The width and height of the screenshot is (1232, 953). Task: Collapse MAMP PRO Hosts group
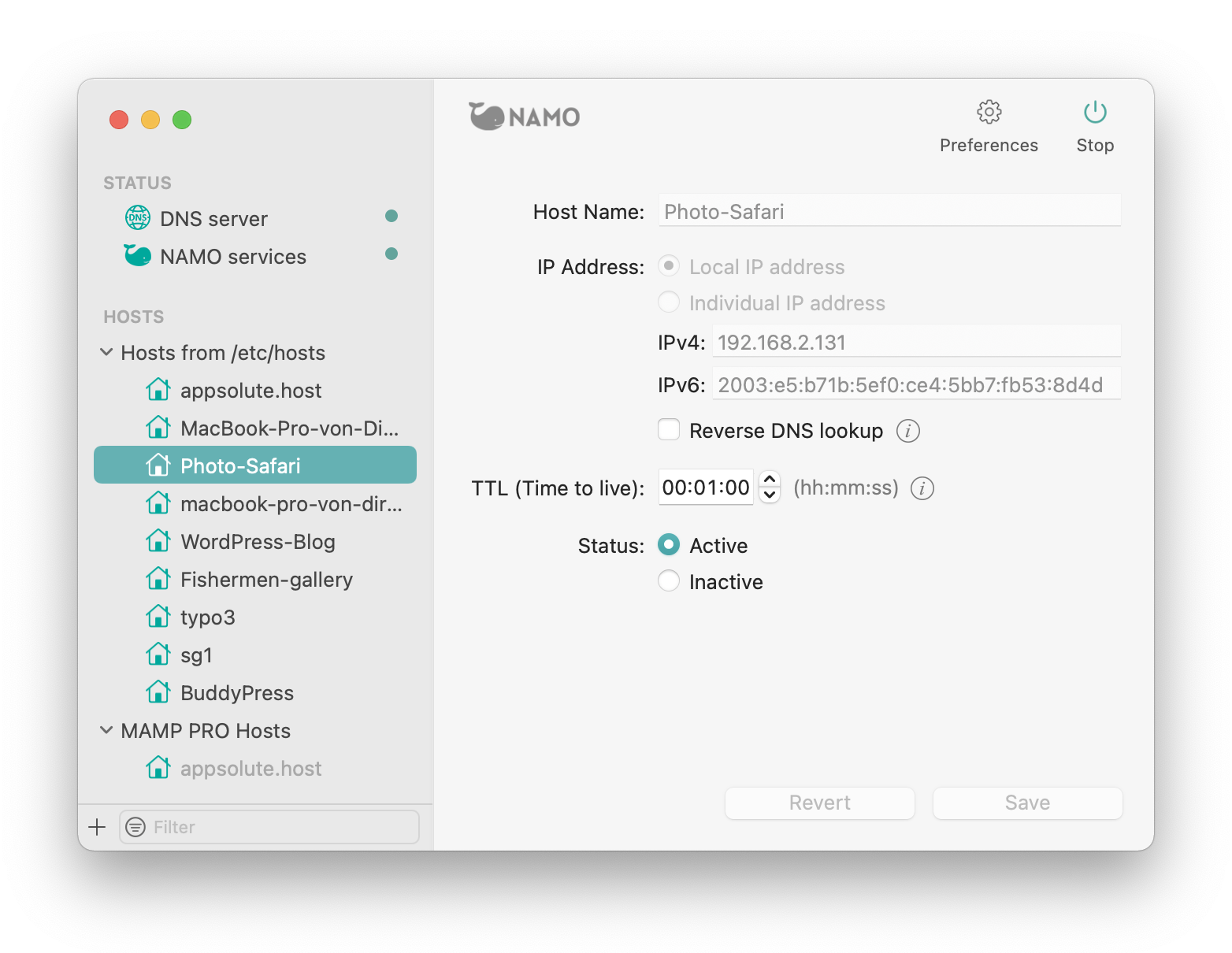point(106,730)
